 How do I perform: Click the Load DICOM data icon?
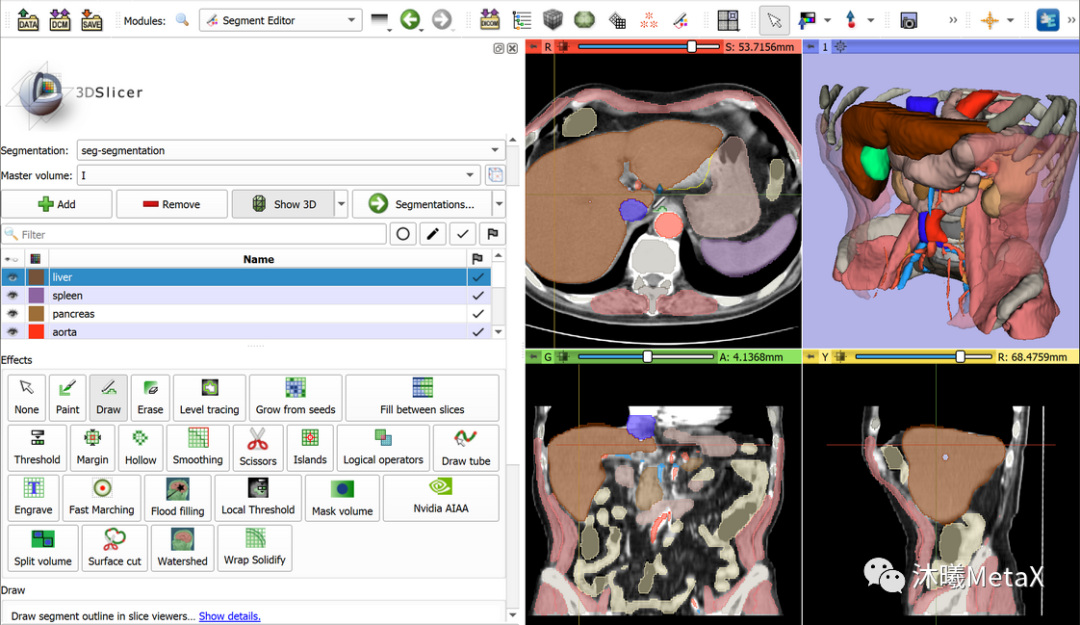[x=60, y=20]
